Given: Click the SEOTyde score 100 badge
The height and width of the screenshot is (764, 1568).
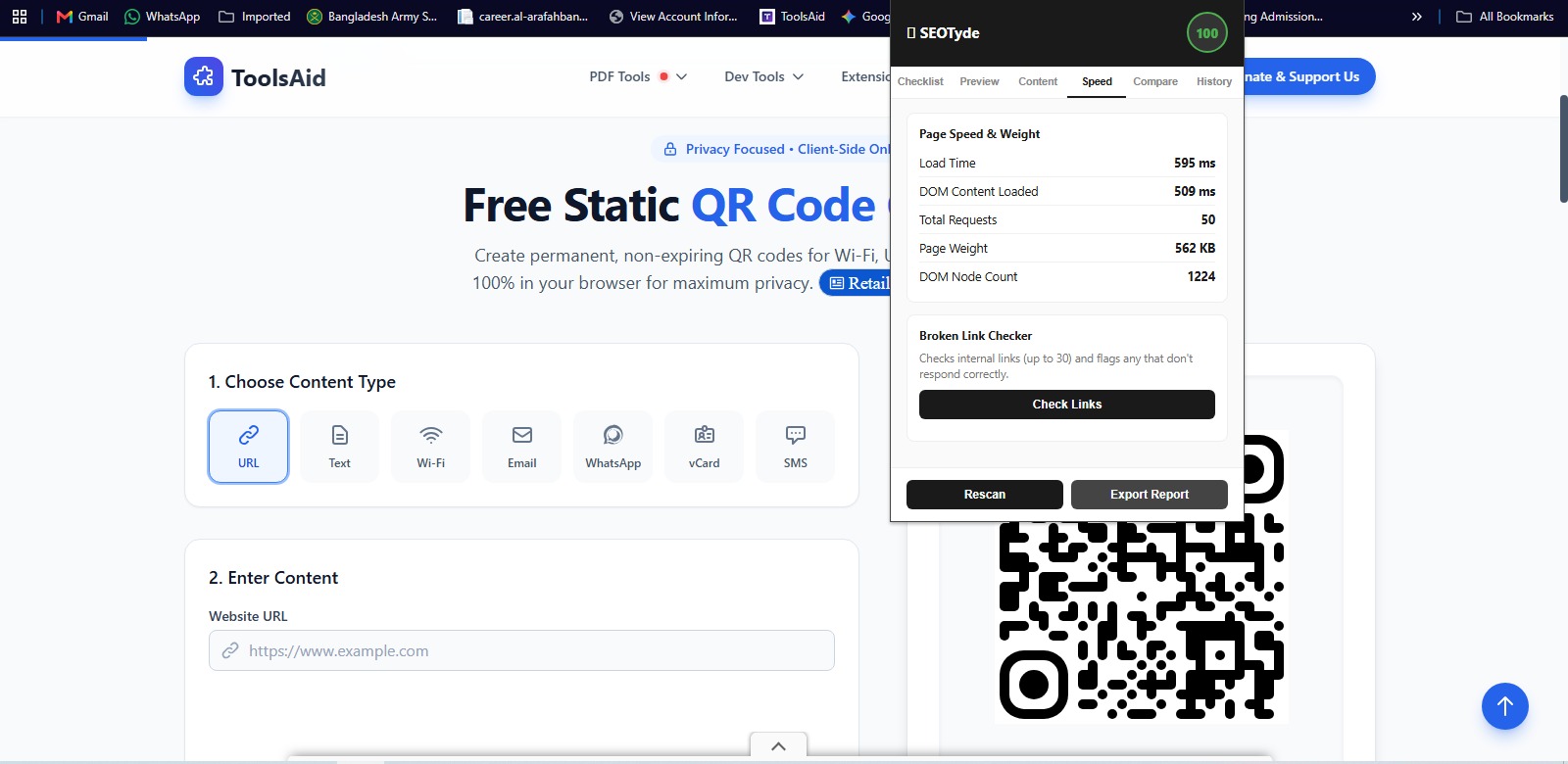Looking at the screenshot, I should [x=1206, y=32].
